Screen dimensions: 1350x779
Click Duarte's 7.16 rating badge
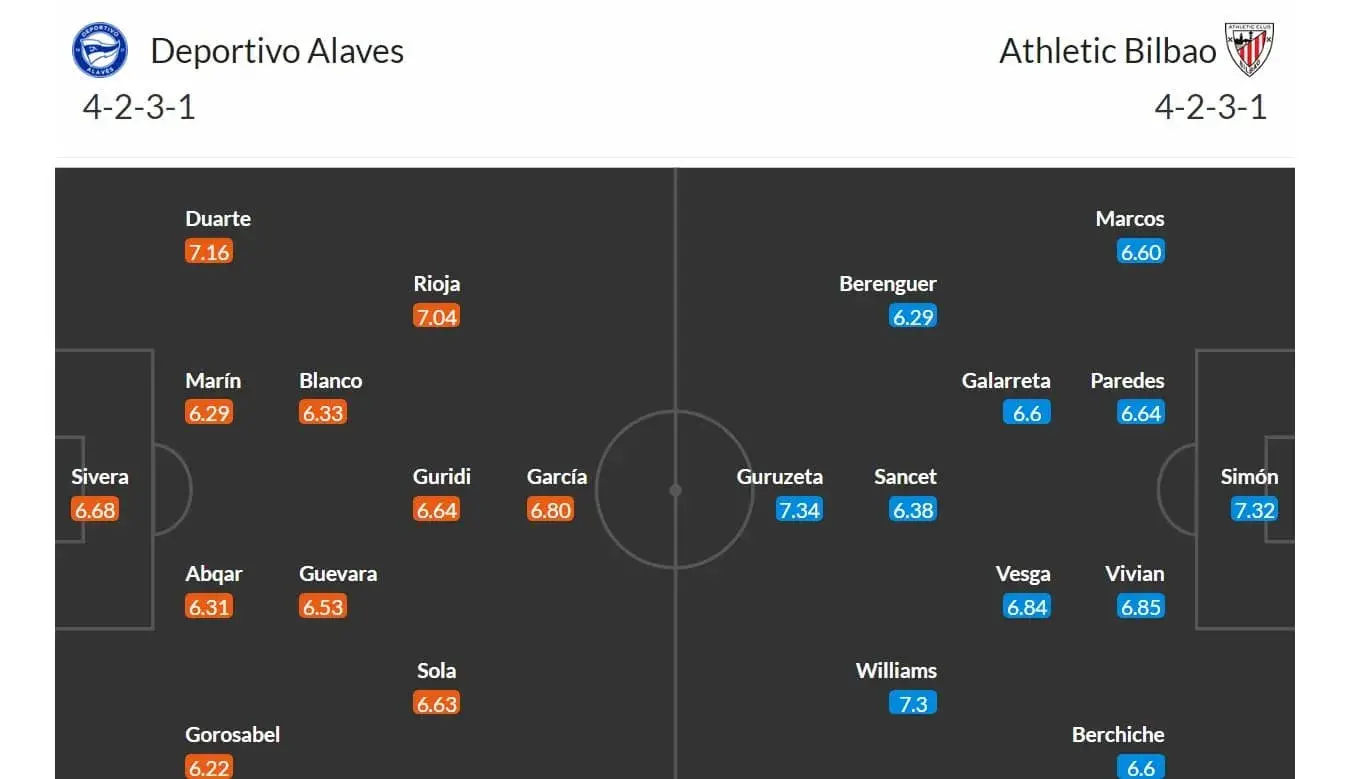tap(209, 252)
